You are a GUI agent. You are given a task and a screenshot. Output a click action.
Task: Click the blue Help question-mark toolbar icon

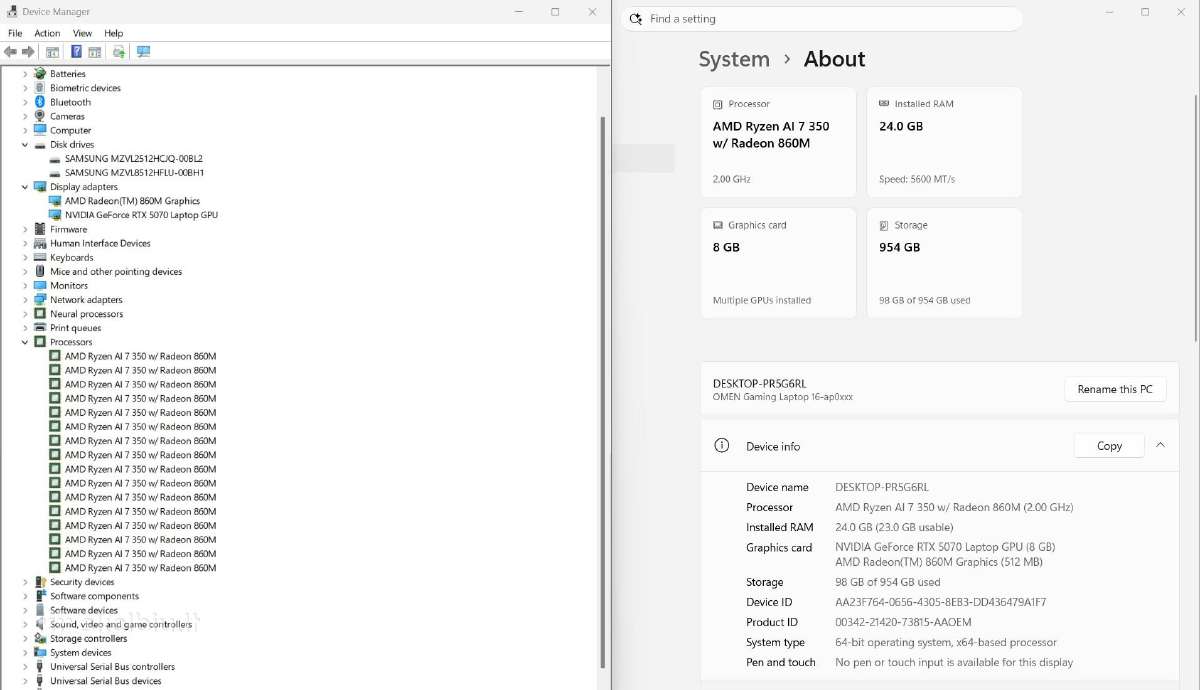(x=76, y=52)
